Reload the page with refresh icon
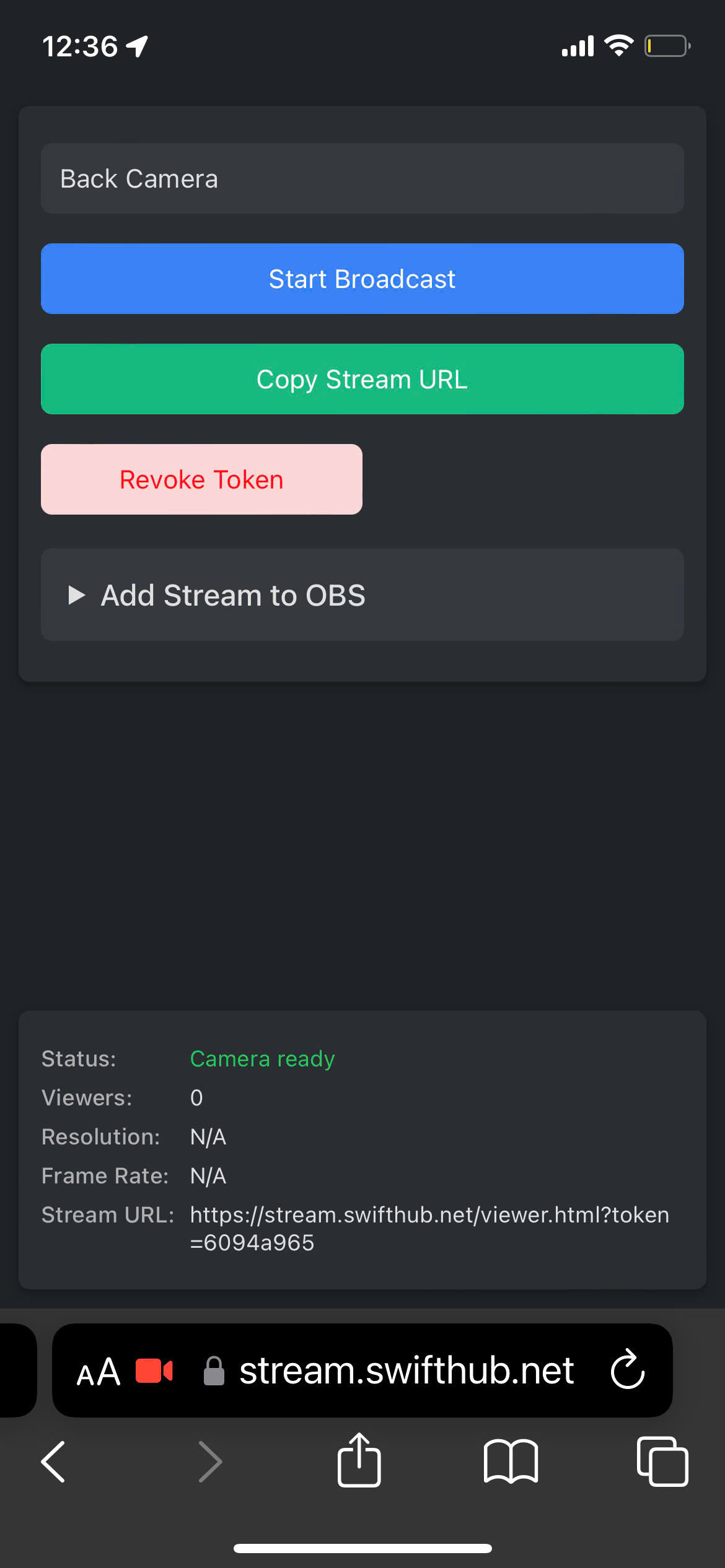Image resolution: width=725 pixels, height=1568 pixels. [x=628, y=1369]
